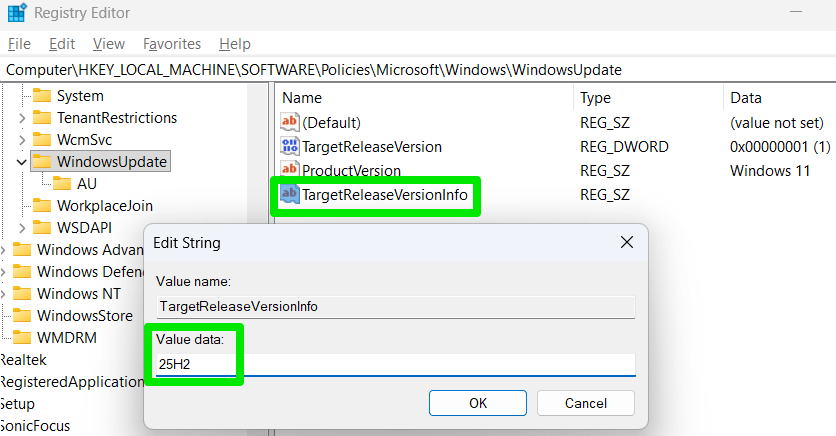
Task: Select the TargetReleaseVersionInfo value icon
Action: pyautogui.click(x=290, y=195)
